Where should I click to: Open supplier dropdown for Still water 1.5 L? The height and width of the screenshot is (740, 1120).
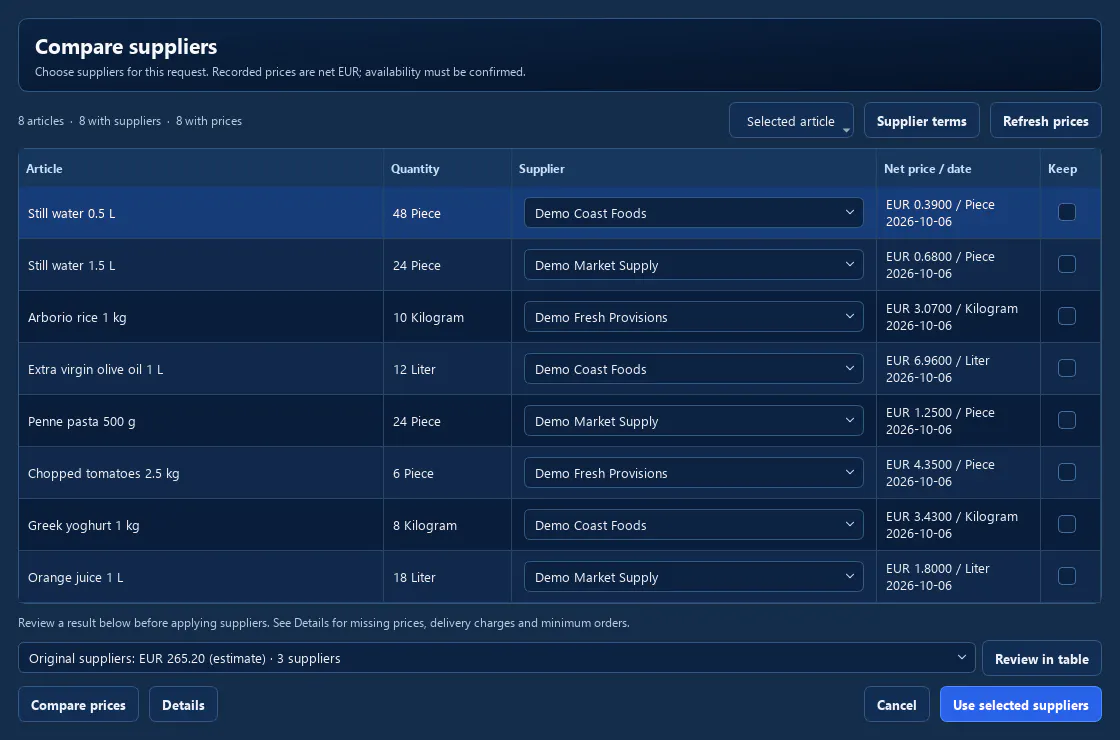click(x=694, y=265)
